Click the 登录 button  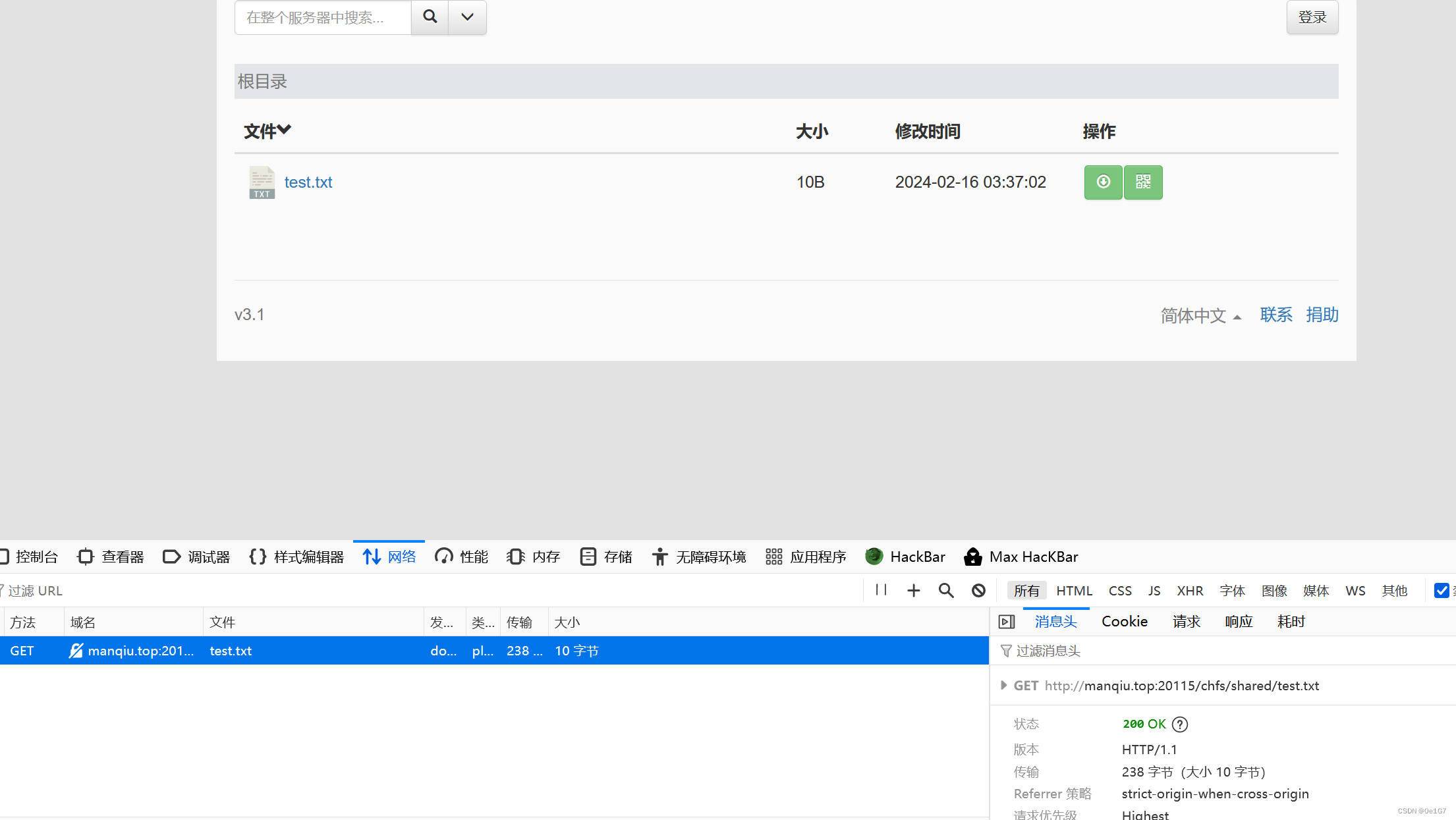click(1312, 17)
